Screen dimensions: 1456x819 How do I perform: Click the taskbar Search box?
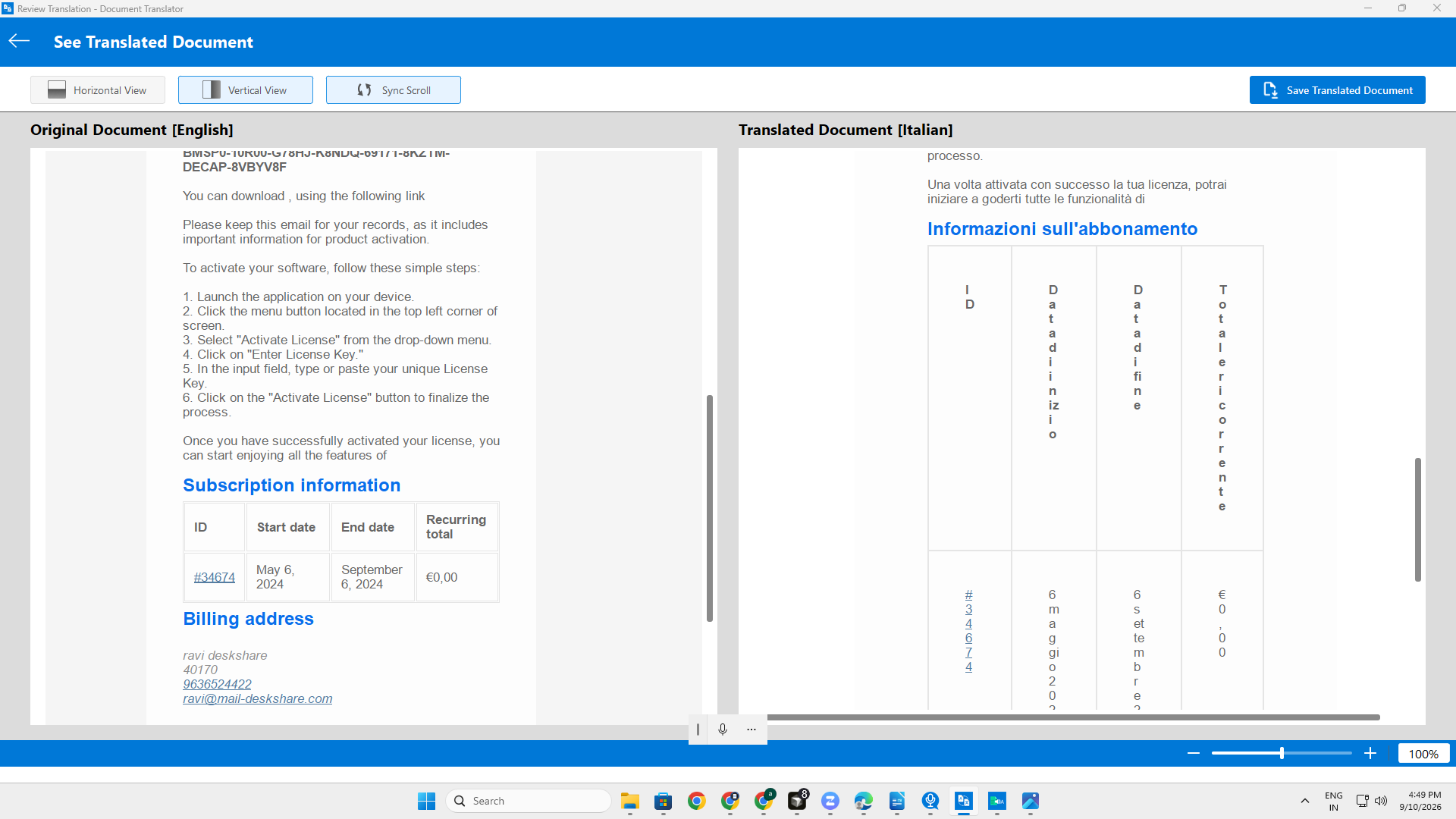529,801
